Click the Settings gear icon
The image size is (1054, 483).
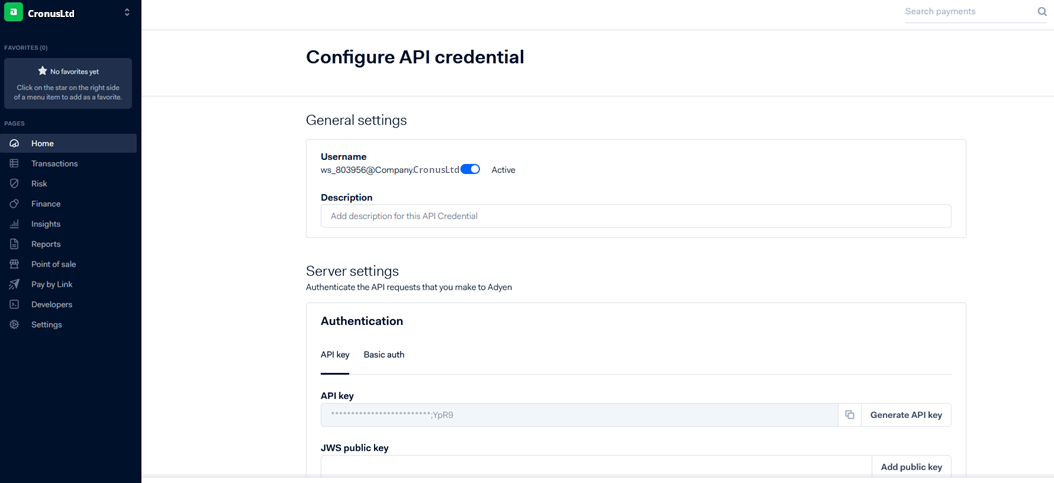[14, 325]
